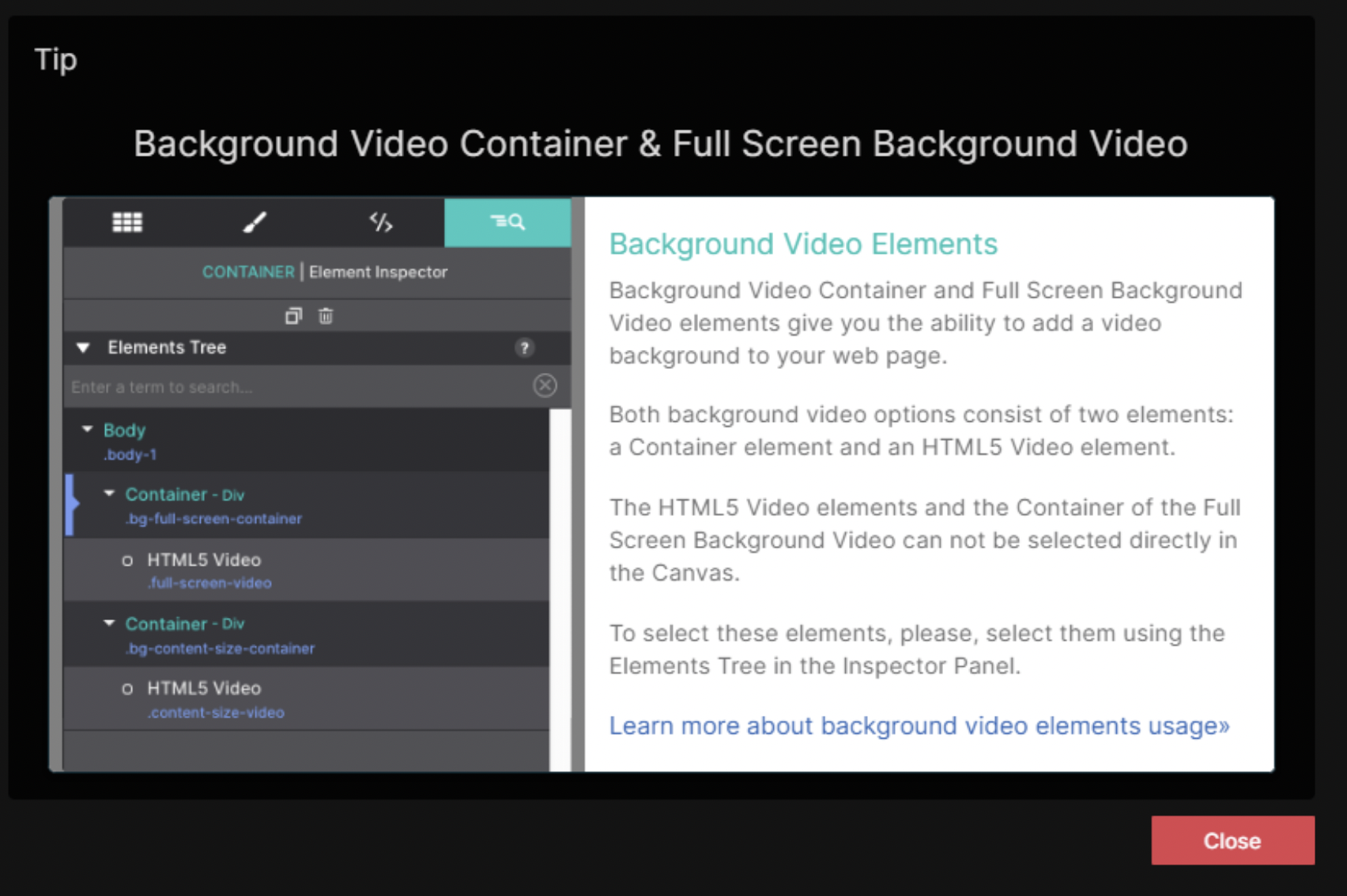Open Elements Tree help question mark
This screenshot has height=896, width=1347.
(x=523, y=348)
